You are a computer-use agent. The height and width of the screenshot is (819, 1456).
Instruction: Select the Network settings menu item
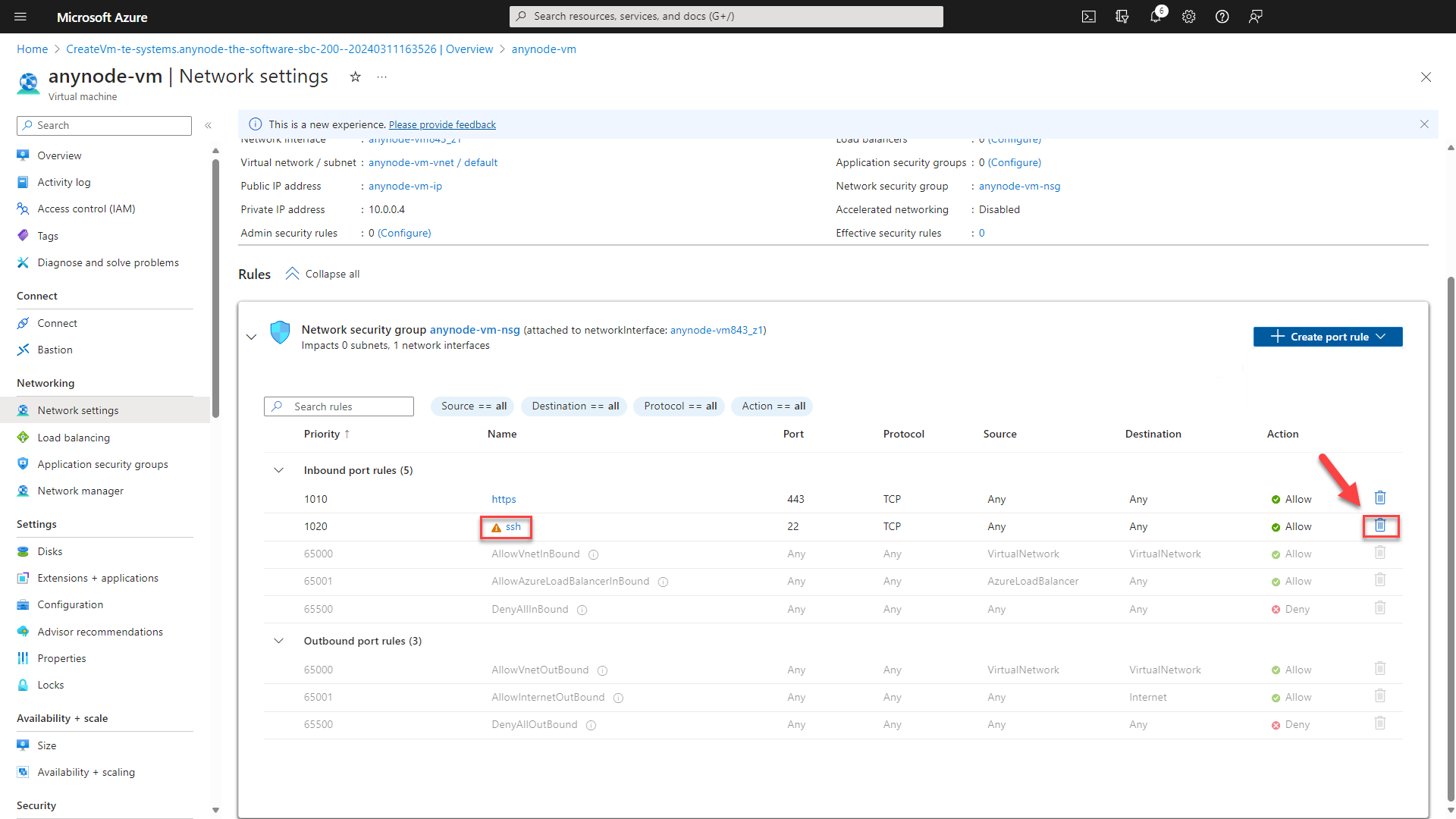pyautogui.click(x=77, y=410)
